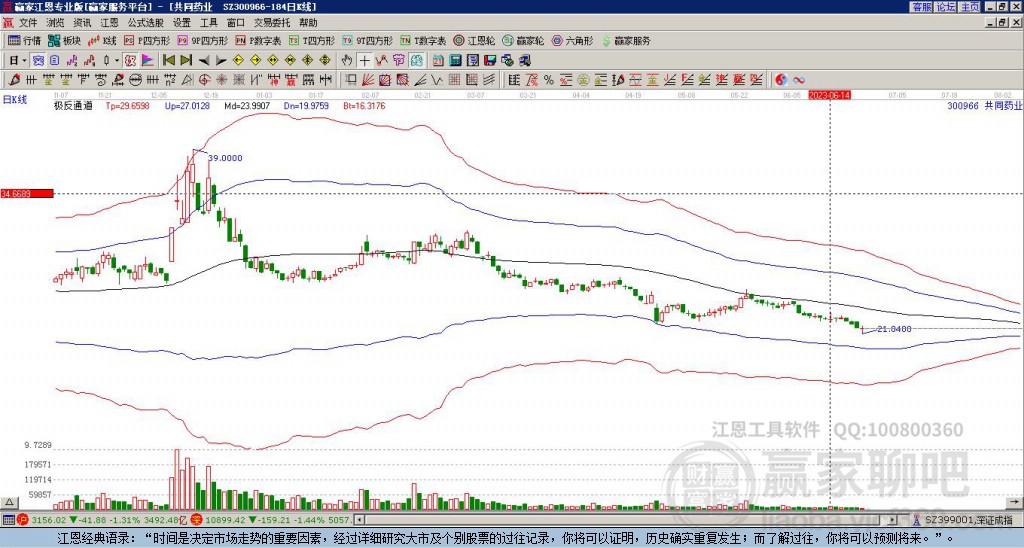Click horizontal scrollbar left arrow

tap(359, 520)
